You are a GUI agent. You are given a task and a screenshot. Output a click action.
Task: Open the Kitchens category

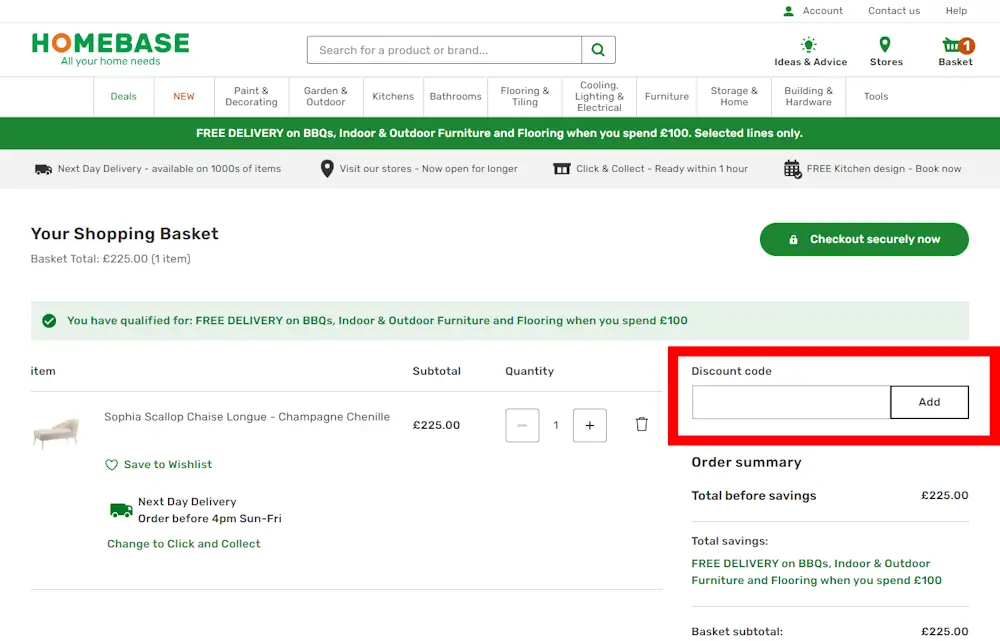pos(393,96)
